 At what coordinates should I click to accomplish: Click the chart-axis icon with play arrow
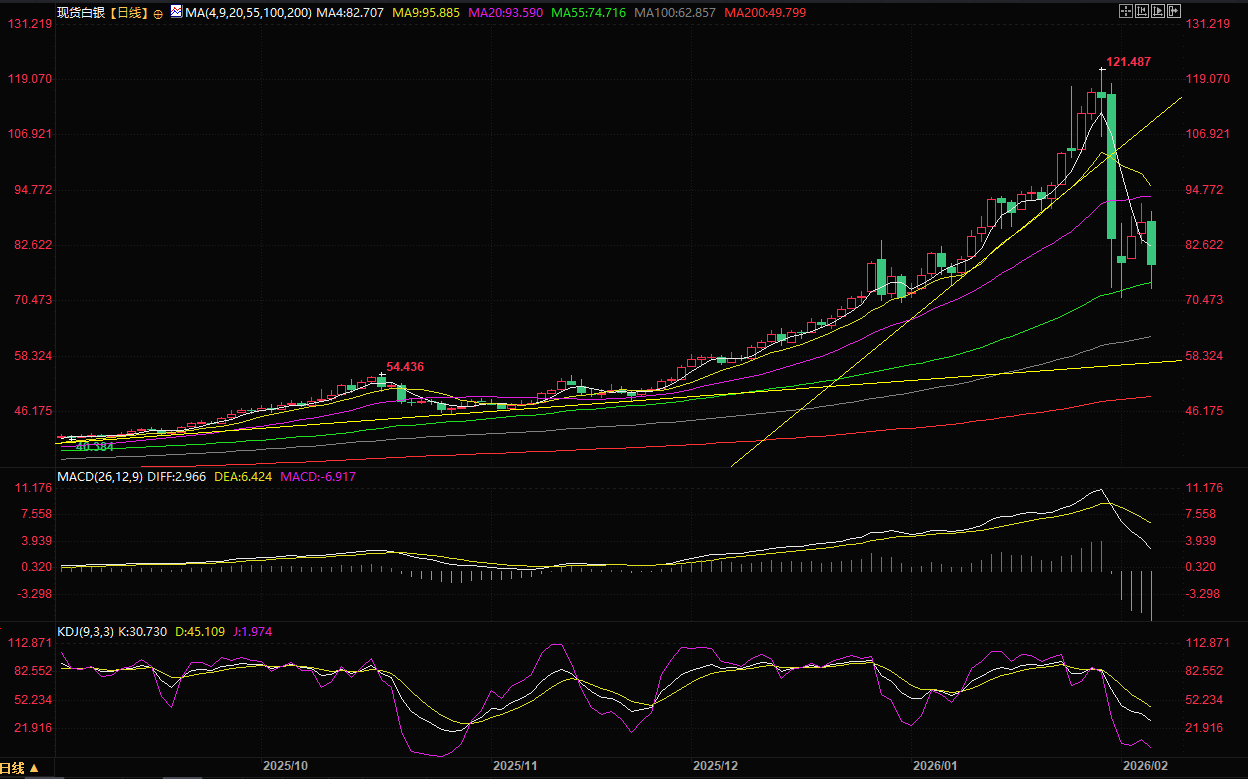click(1158, 11)
